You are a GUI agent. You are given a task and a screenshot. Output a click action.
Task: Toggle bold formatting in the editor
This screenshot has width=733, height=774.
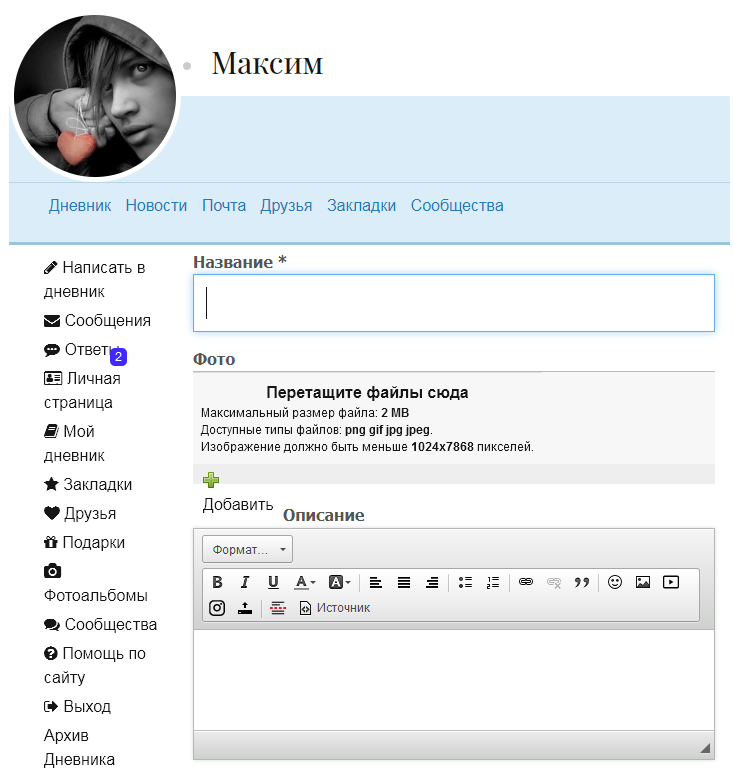[217, 582]
